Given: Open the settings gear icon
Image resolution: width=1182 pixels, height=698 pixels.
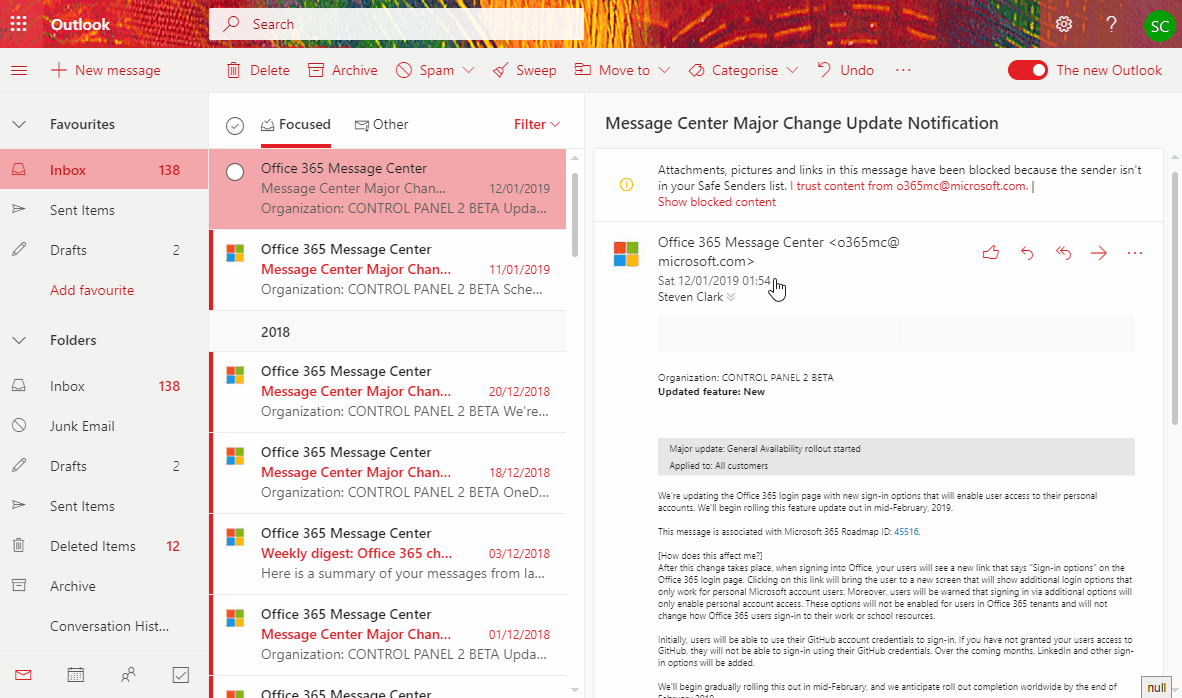Looking at the screenshot, I should (x=1064, y=24).
